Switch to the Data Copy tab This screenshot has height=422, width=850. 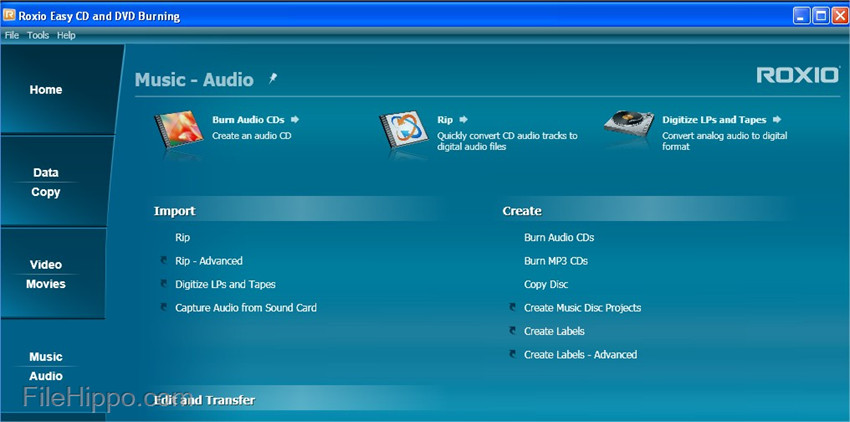pyautogui.click(x=46, y=182)
